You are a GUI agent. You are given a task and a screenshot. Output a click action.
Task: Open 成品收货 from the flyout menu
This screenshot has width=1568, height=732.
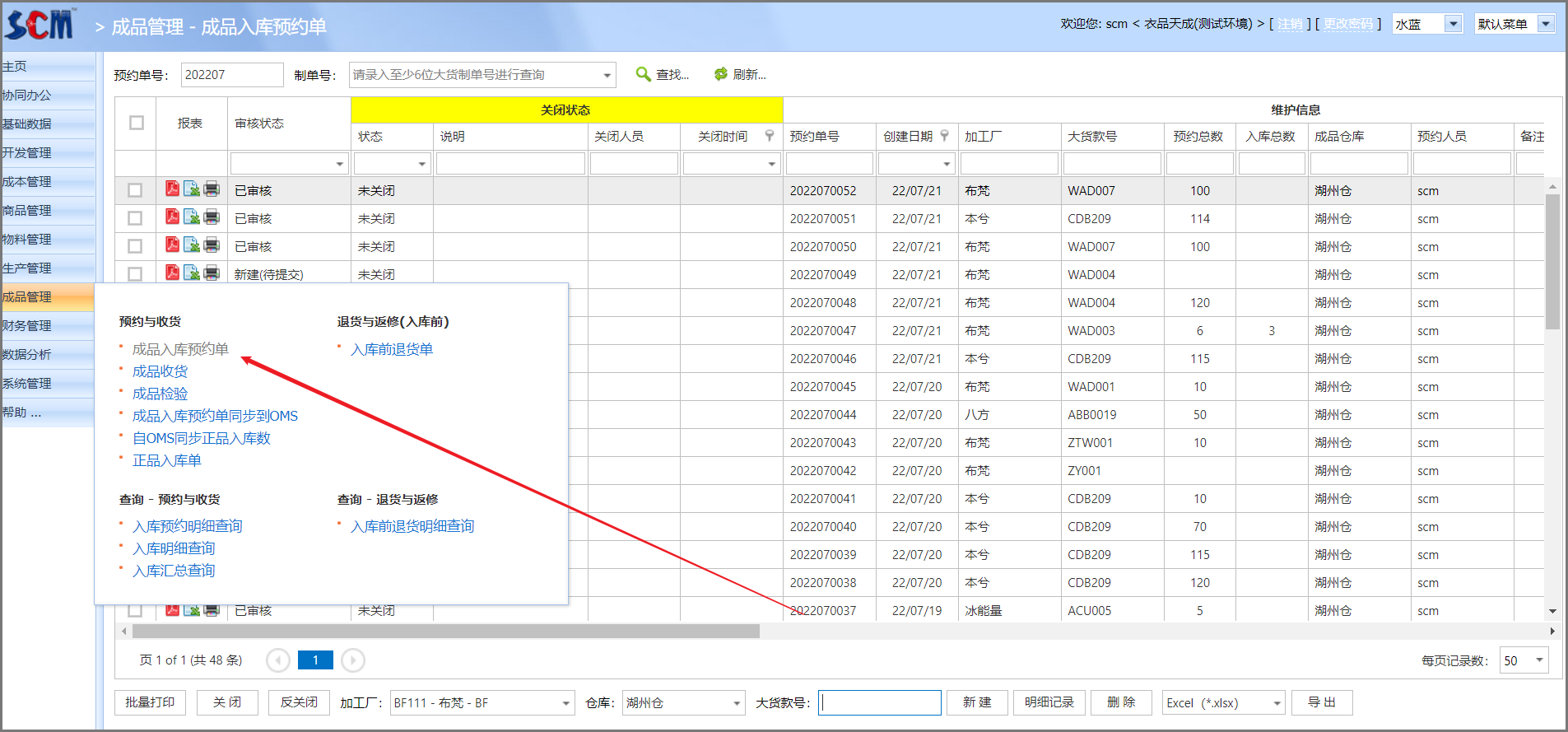tap(161, 371)
